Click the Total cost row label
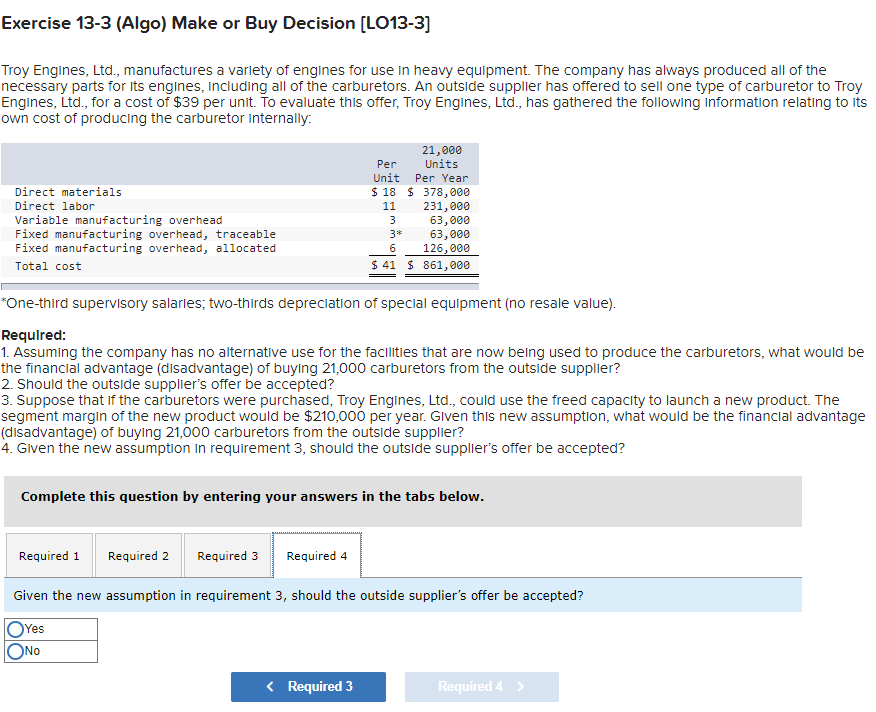This screenshot has height=712, width=876. [x=48, y=267]
